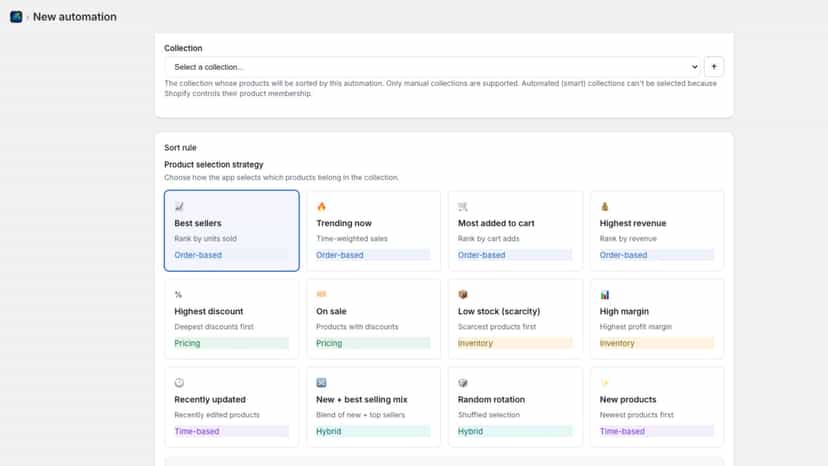Click the Inventory tag on High margin
Screen dimensions: 828x466
(617, 343)
